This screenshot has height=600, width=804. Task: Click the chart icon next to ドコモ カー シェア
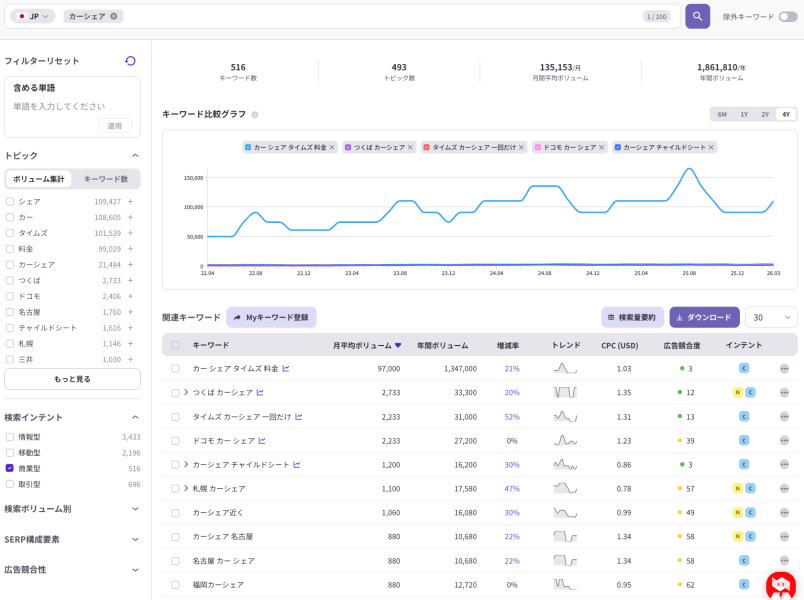[262, 441]
